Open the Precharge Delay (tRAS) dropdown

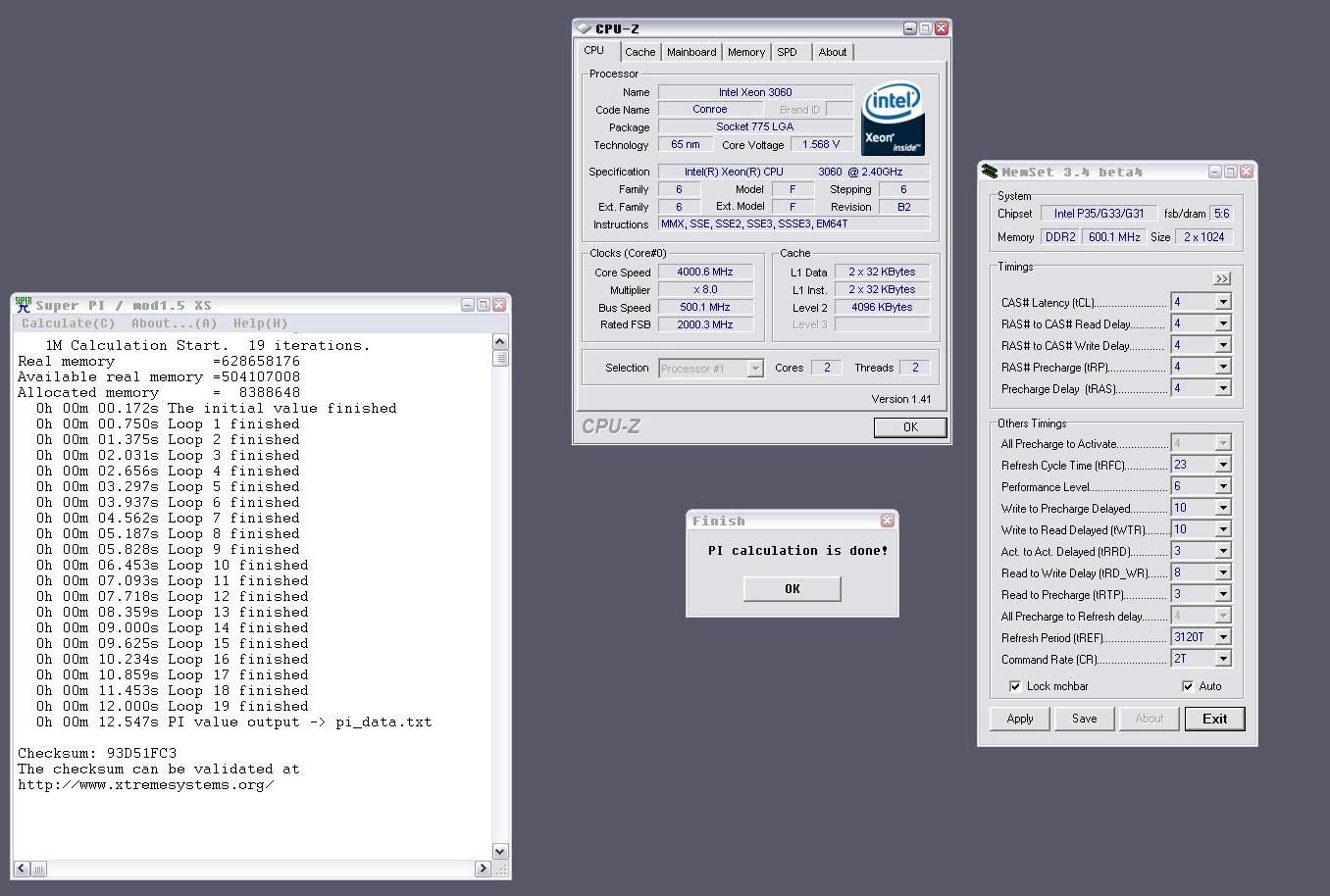[x=1223, y=388]
